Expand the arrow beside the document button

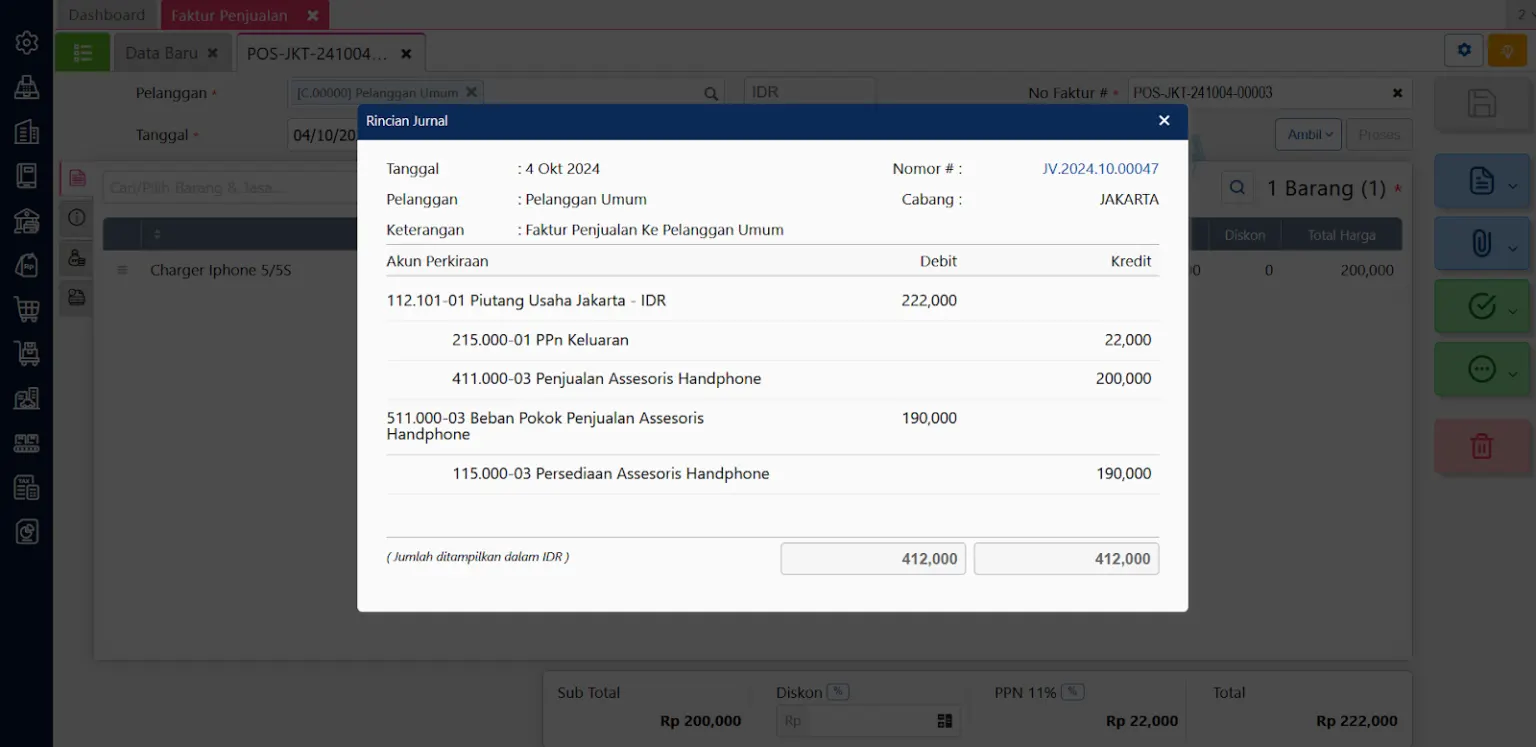tap(1512, 185)
